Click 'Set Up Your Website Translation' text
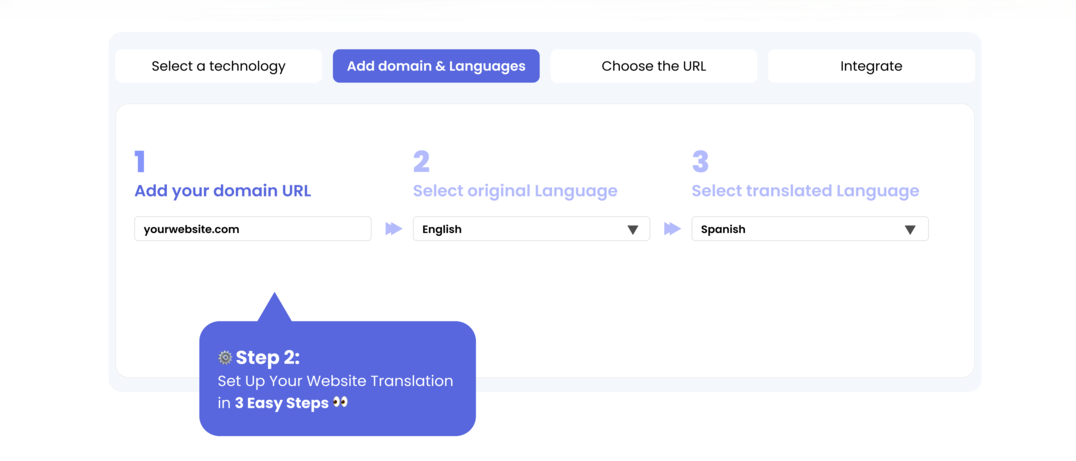This screenshot has height=461, width=1076. point(336,381)
